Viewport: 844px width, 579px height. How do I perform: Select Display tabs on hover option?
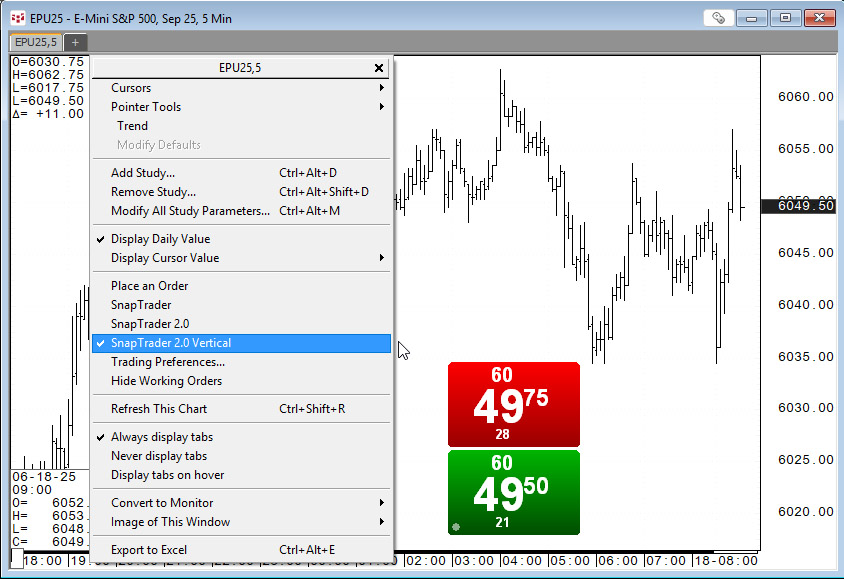click(242, 475)
